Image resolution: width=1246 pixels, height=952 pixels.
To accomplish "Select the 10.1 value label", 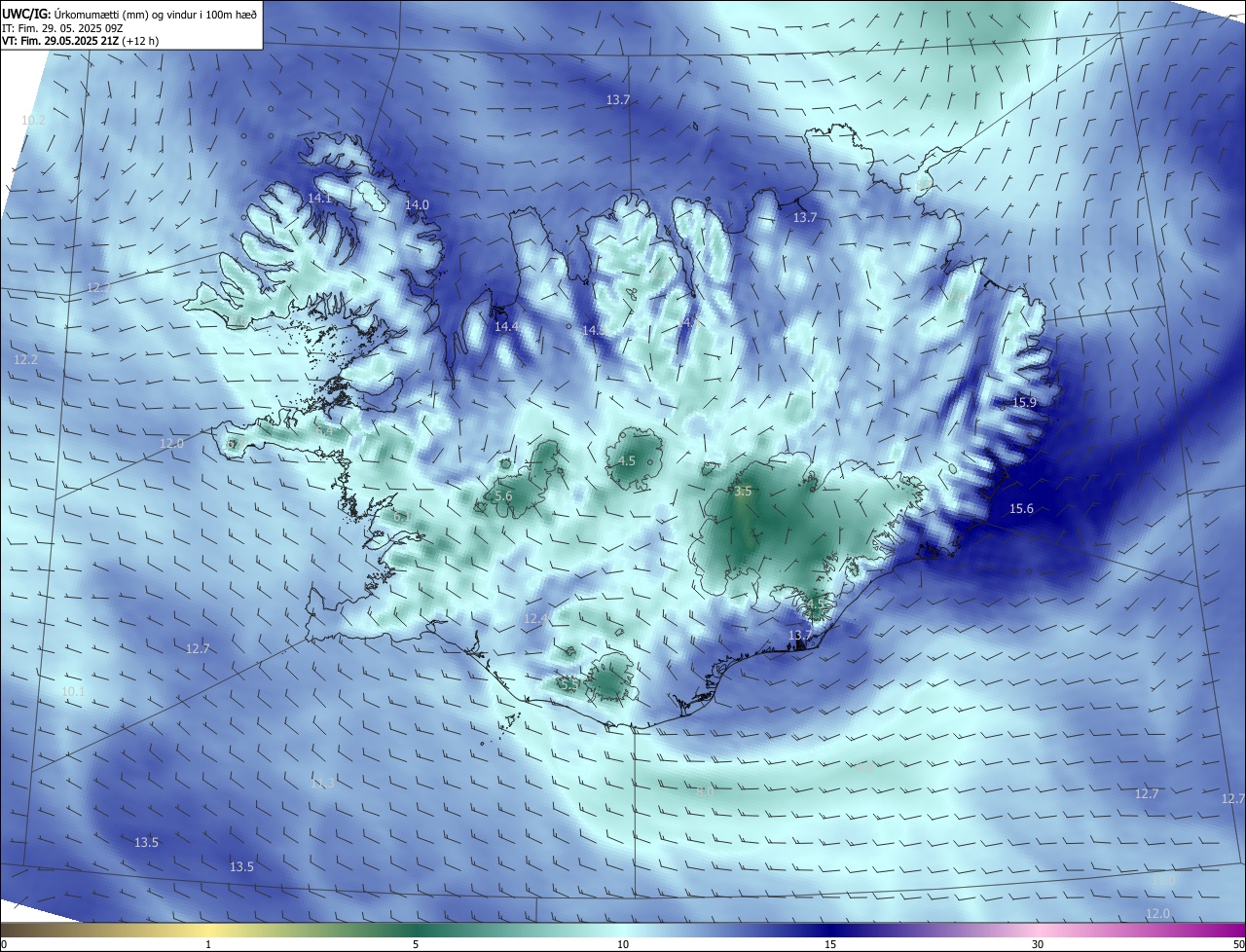I will pos(74,691).
